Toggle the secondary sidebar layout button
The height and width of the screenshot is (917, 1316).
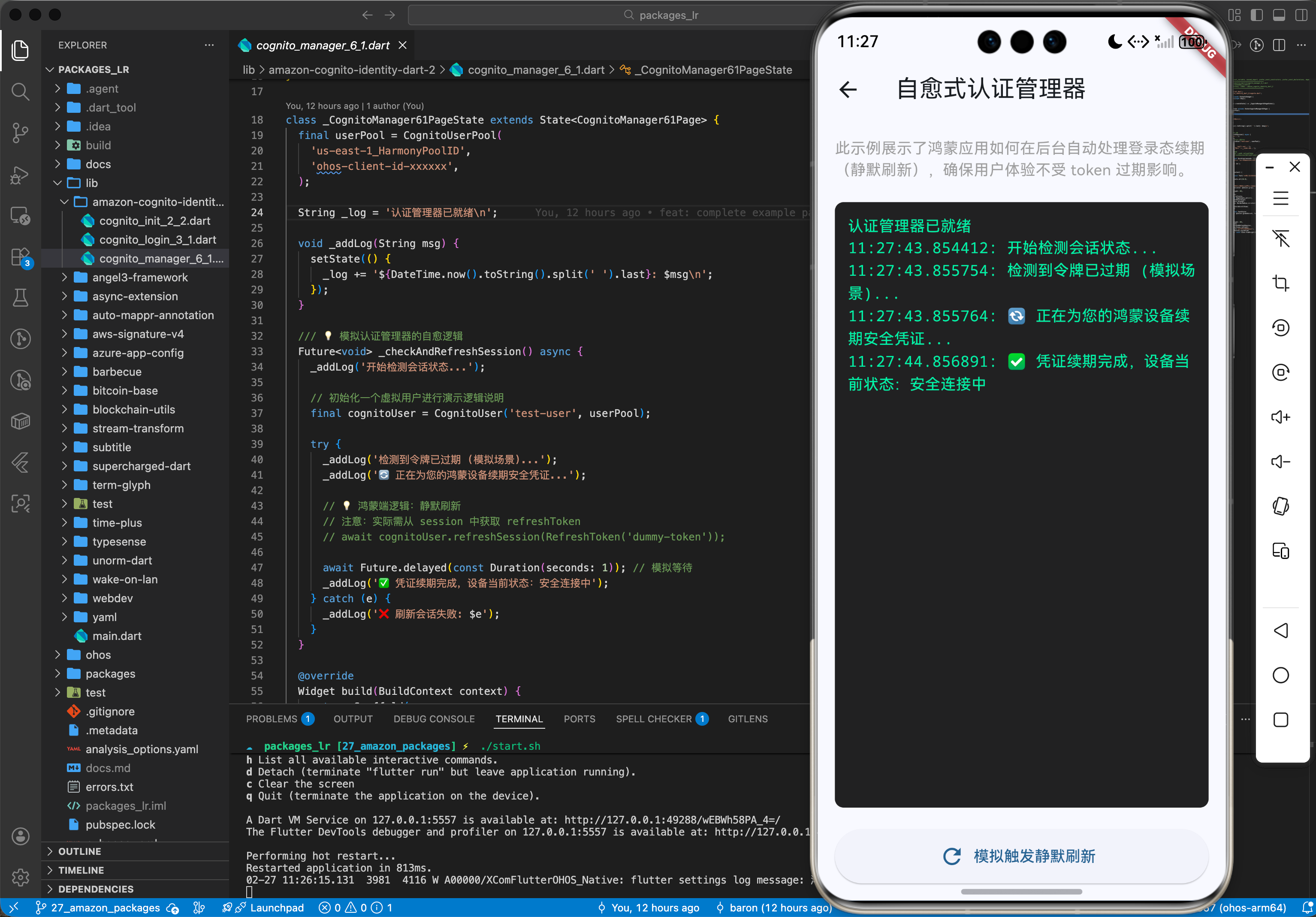1301,15
